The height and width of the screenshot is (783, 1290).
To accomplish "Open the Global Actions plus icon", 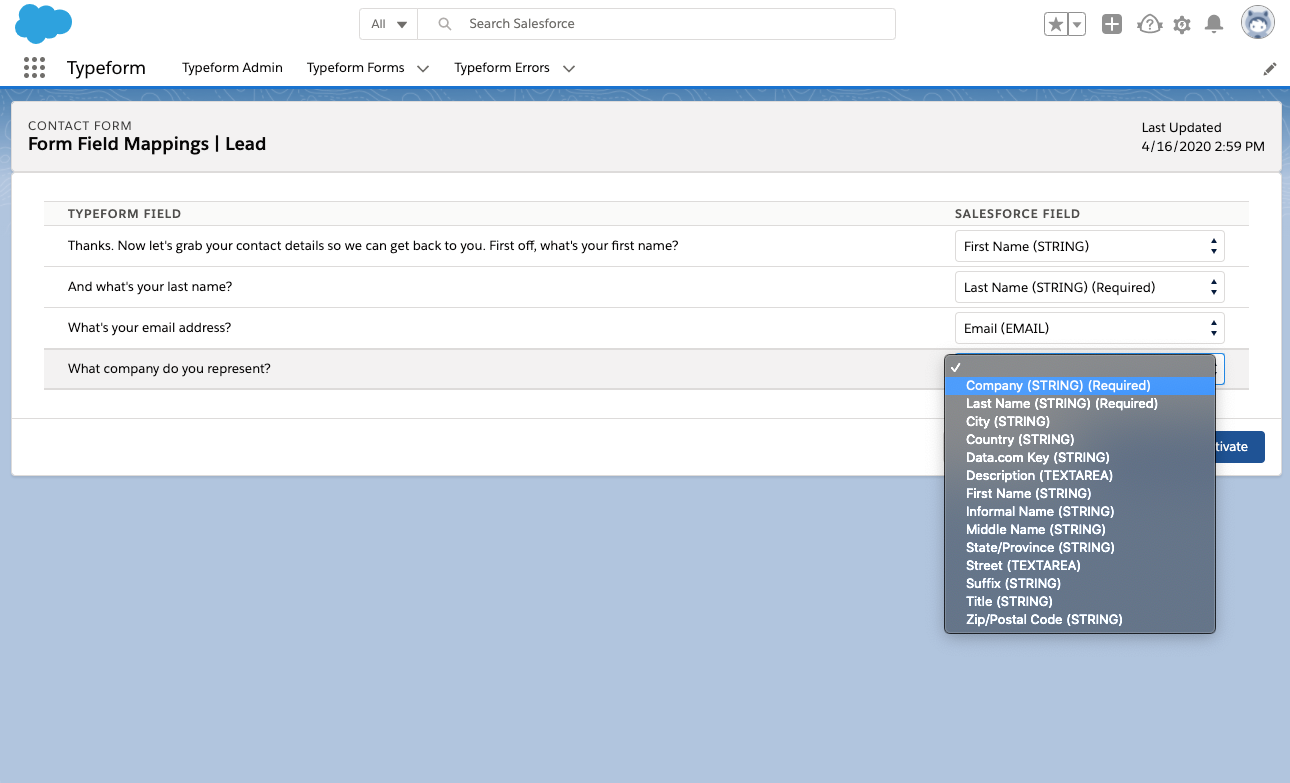I will 1112,24.
